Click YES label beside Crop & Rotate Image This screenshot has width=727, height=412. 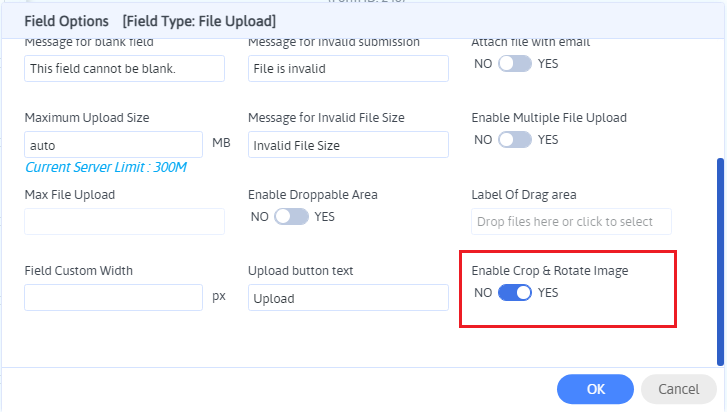(548, 293)
